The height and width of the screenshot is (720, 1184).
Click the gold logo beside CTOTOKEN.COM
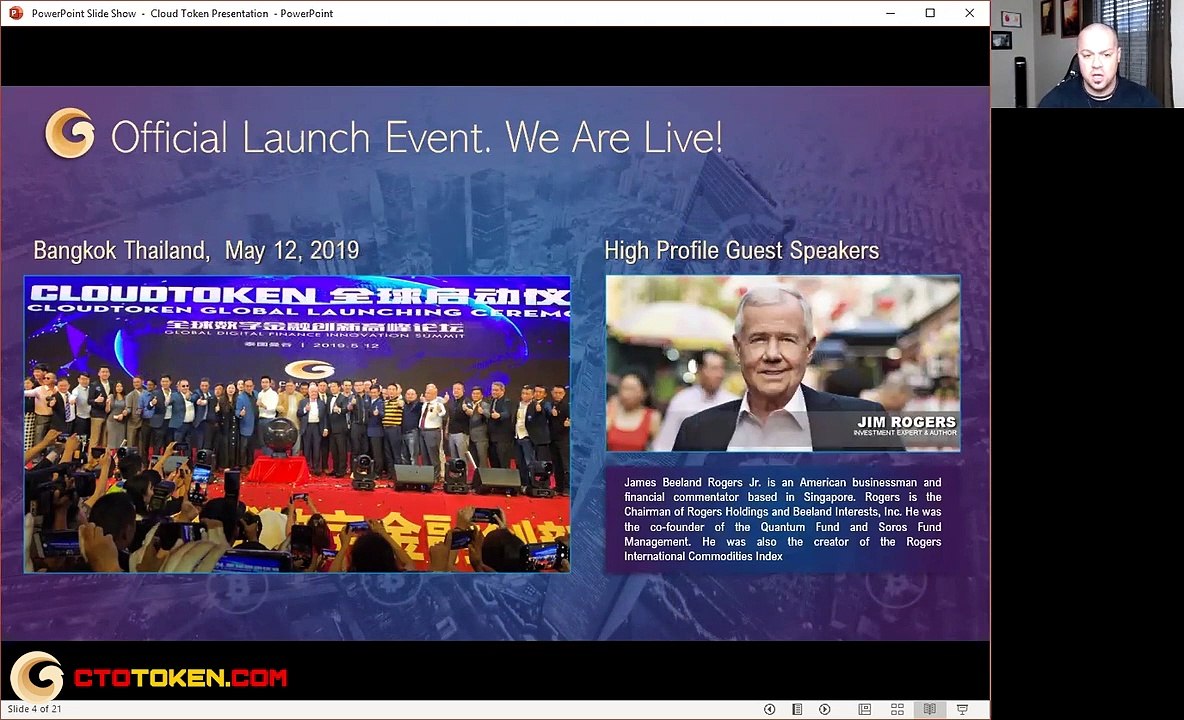click(36, 676)
